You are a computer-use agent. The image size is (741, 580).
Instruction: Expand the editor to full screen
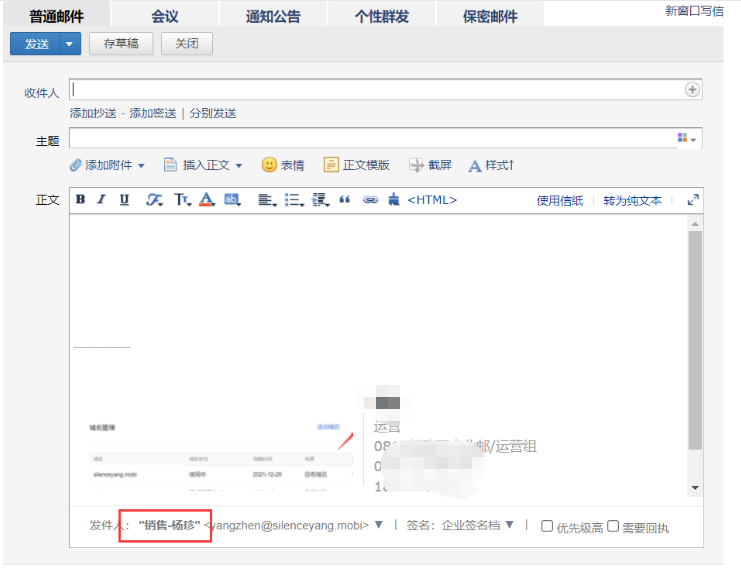[x=692, y=200]
